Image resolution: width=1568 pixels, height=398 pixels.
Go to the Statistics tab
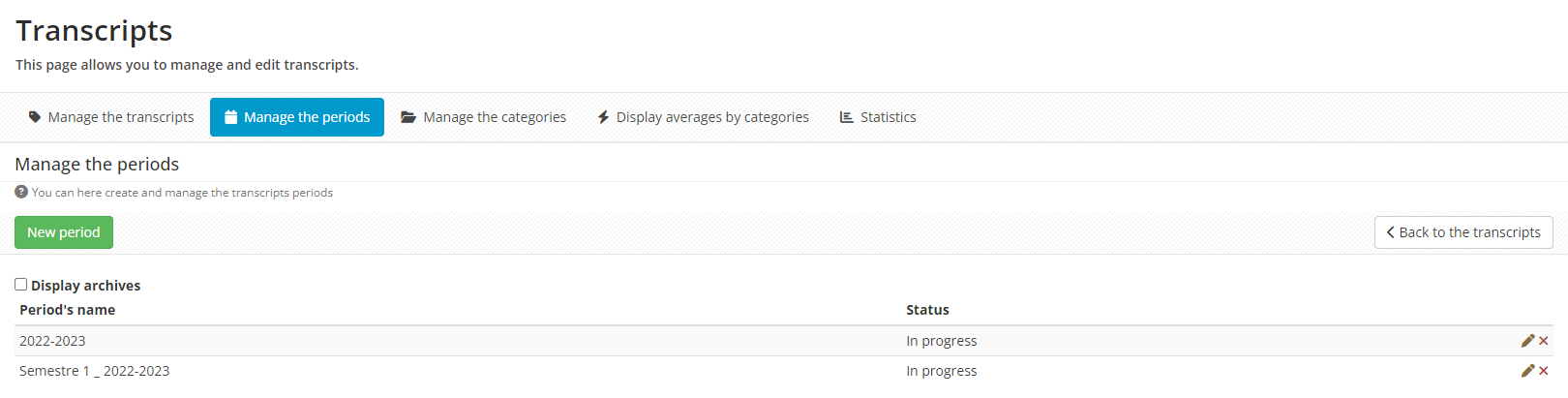tap(888, 117)
